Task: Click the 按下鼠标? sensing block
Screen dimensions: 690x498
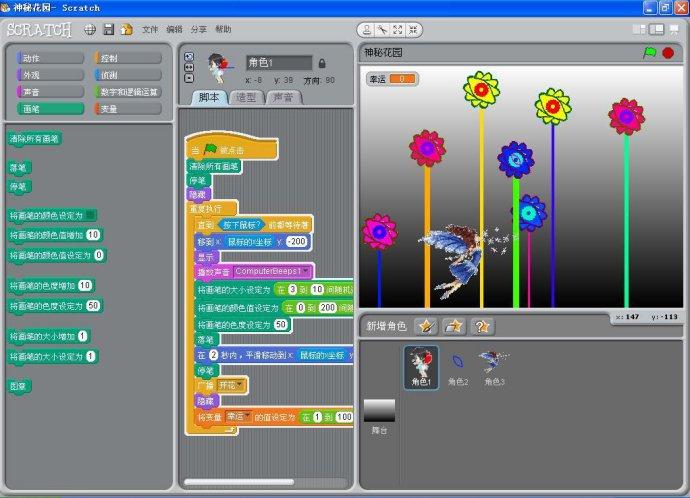Action: pyautogui.click(x=241, y=225)
